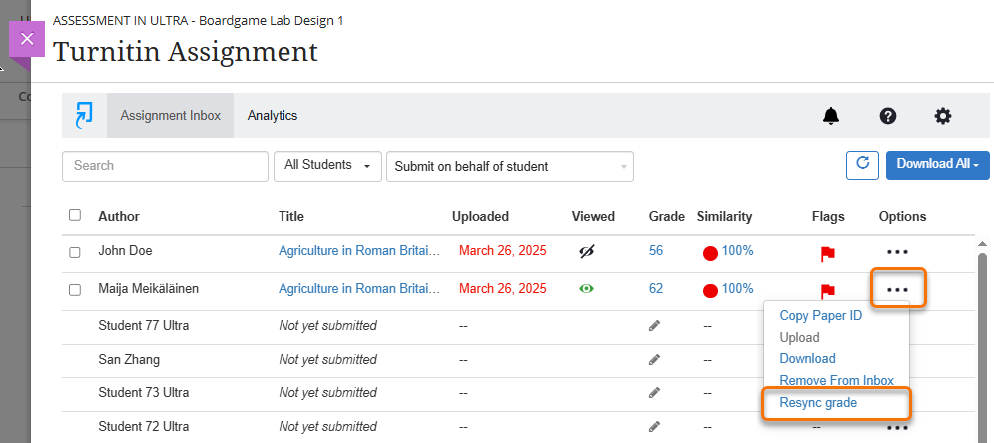
Task: Expand the All Students filter dropdown
Action: tap(327, 166)
